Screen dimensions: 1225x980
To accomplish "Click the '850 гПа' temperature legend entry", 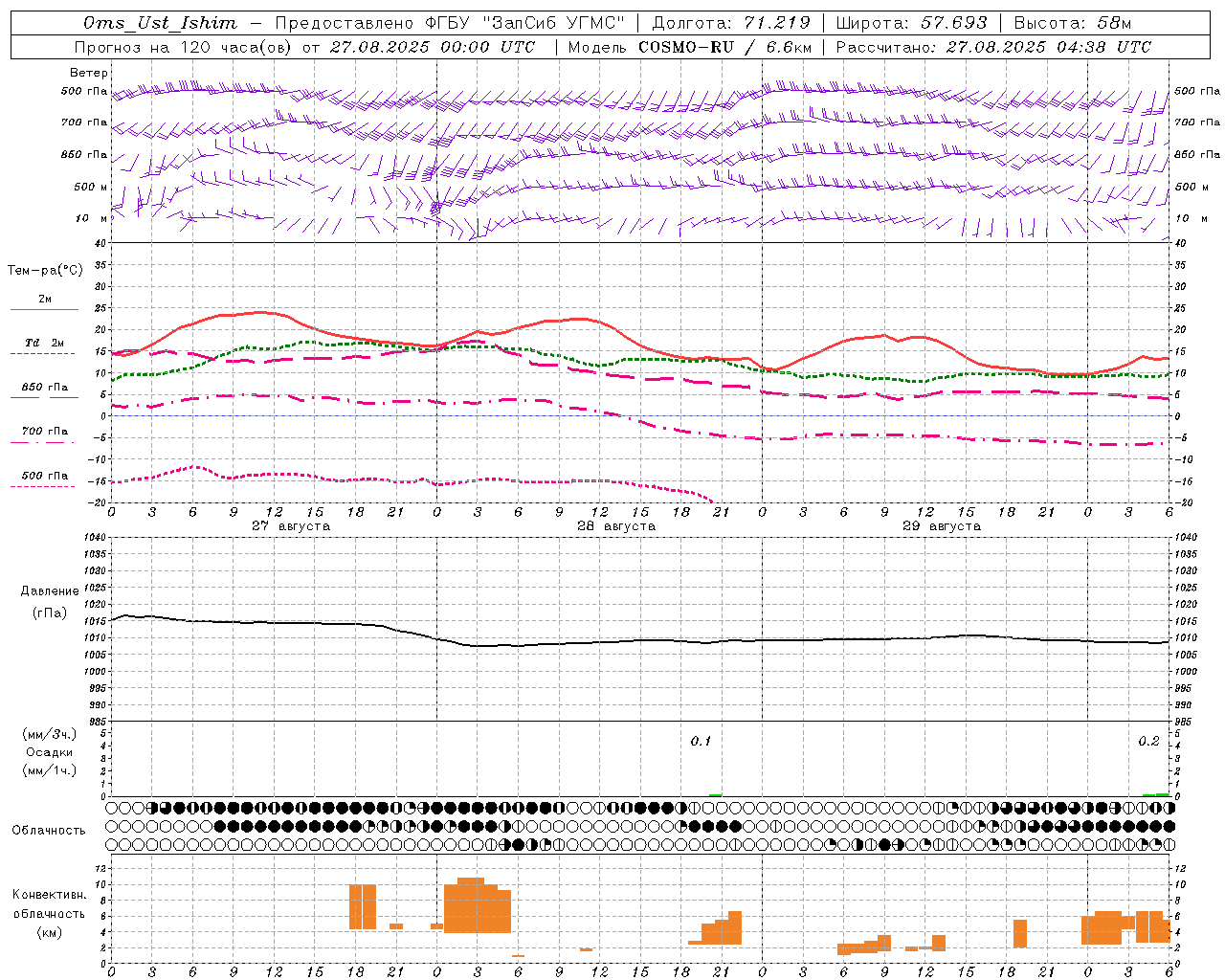I will [45, 387].
